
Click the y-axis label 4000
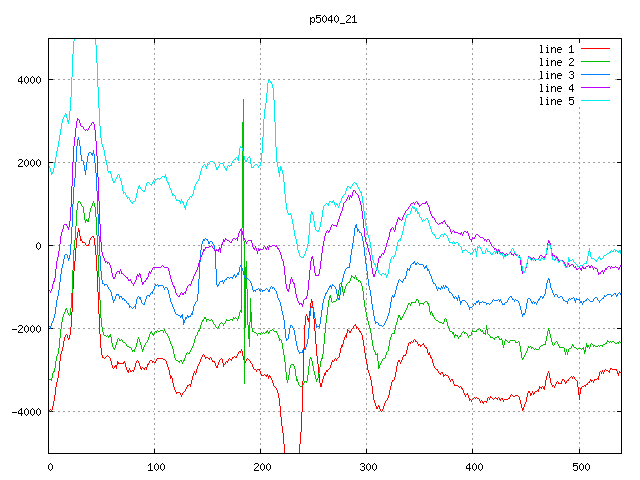click(x=29, y=80)
